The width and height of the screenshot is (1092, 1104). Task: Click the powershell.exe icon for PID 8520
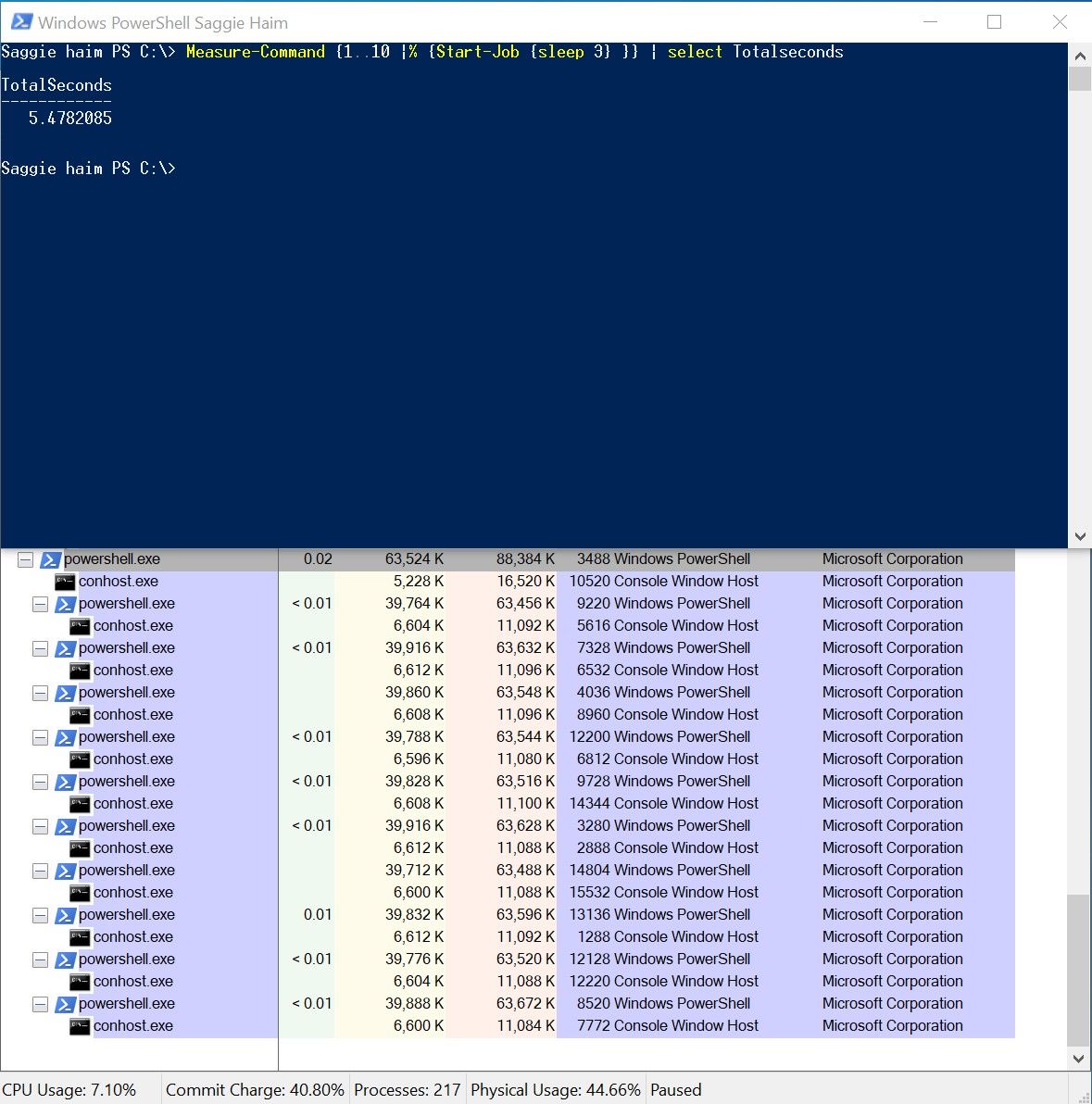(65, 1004)
